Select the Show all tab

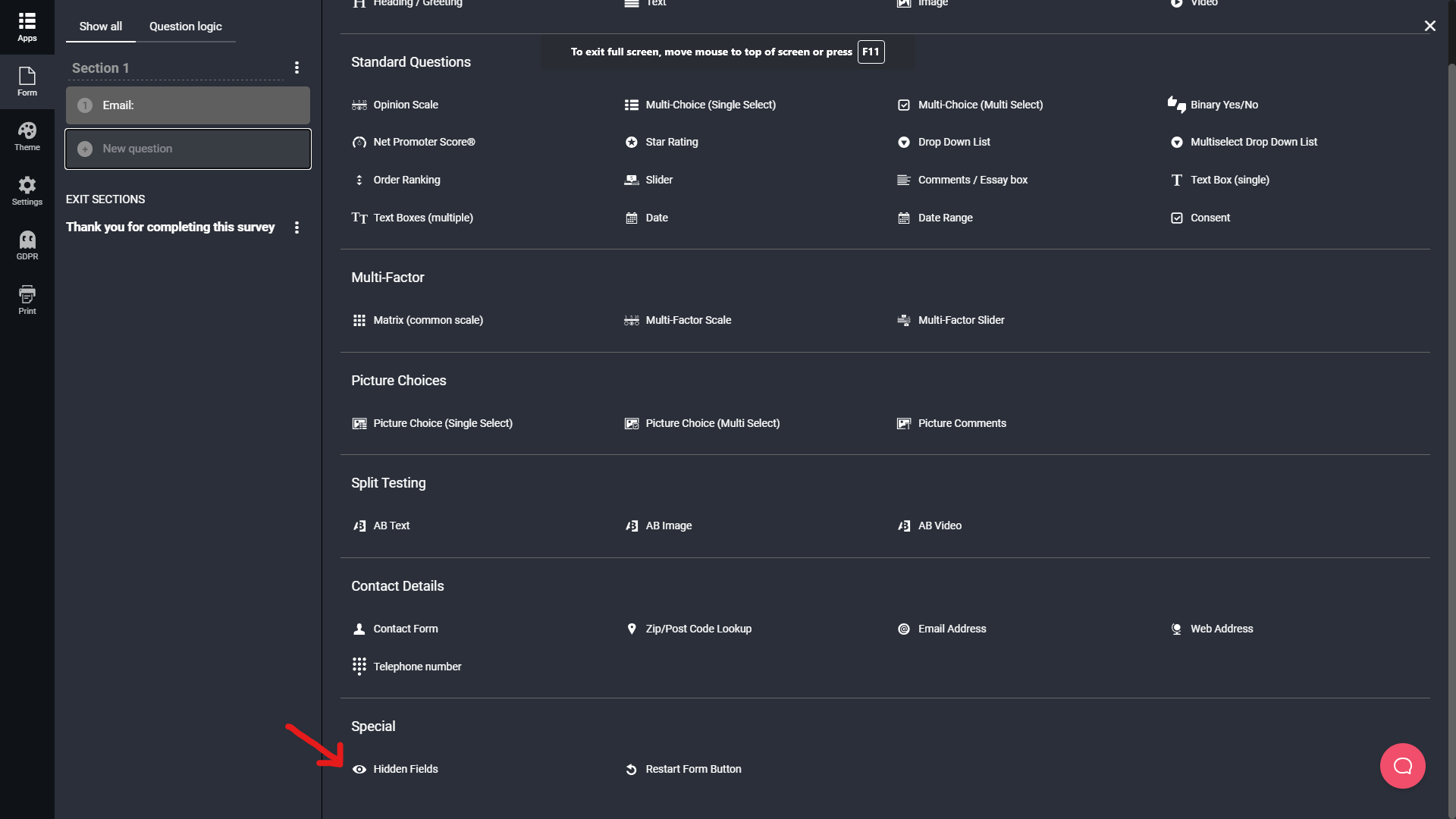101,27
